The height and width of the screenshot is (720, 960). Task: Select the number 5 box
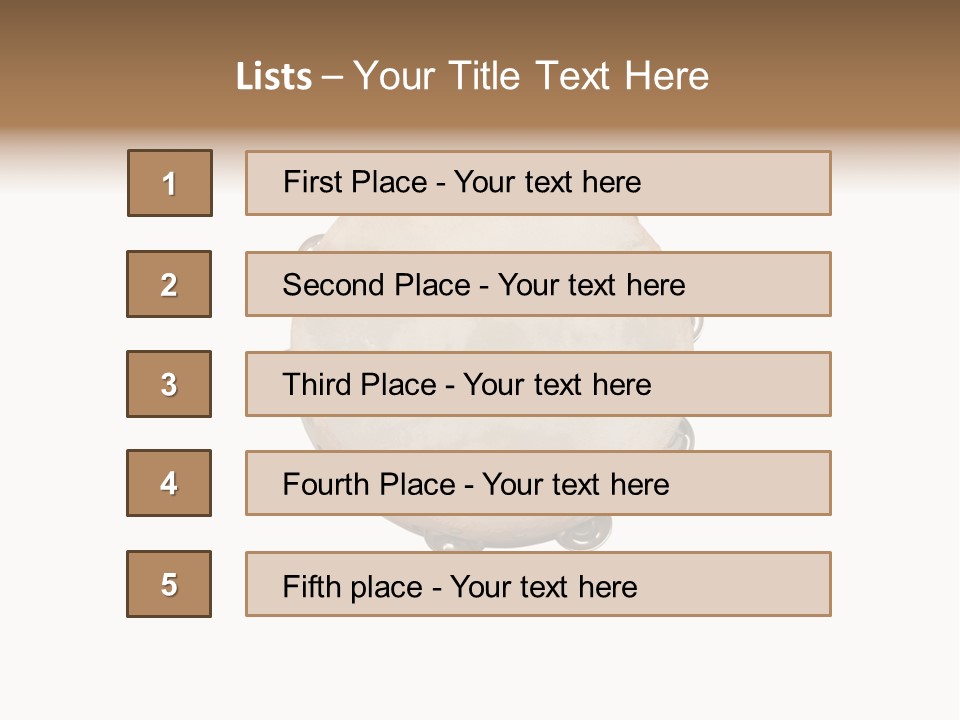tap(169, 584)
